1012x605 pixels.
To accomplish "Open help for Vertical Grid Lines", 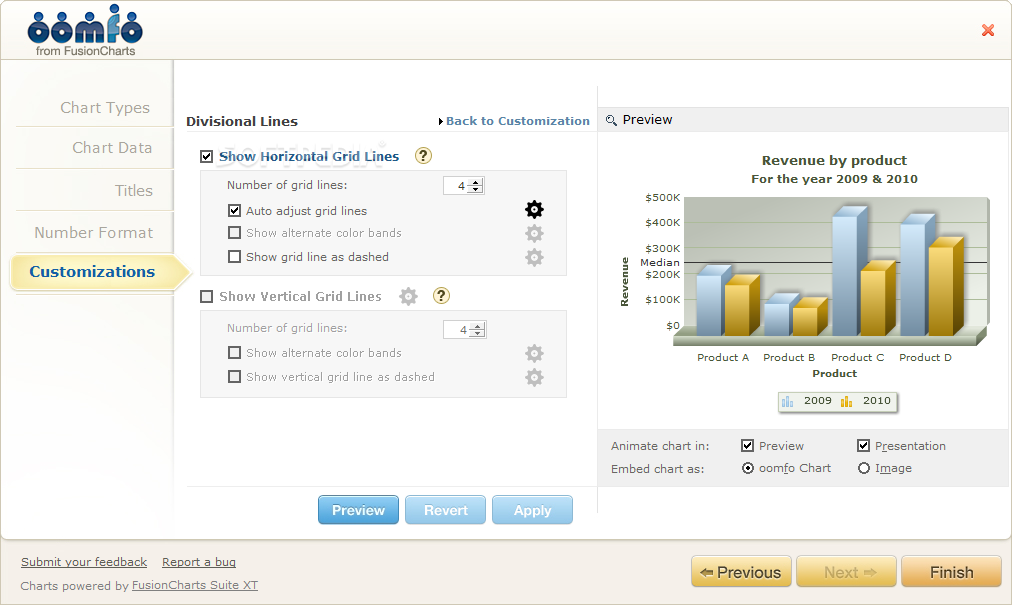I will (442, 296).
